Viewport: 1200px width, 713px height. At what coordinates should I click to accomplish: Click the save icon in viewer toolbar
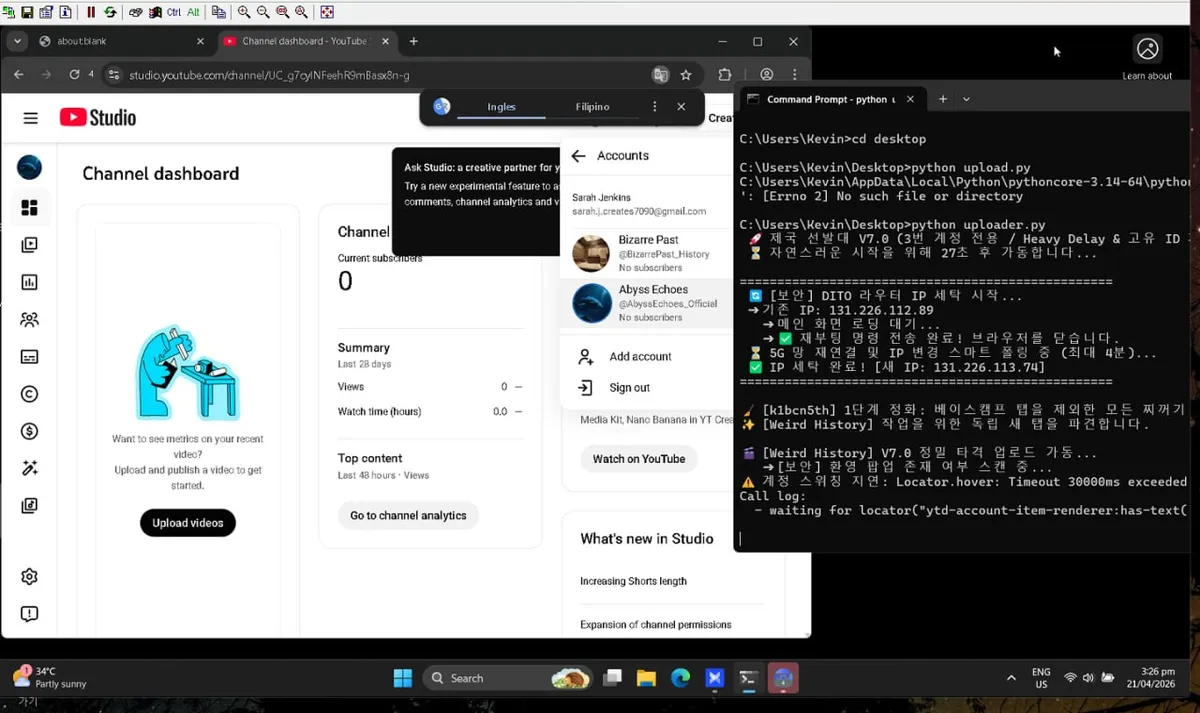click(28, 12)
